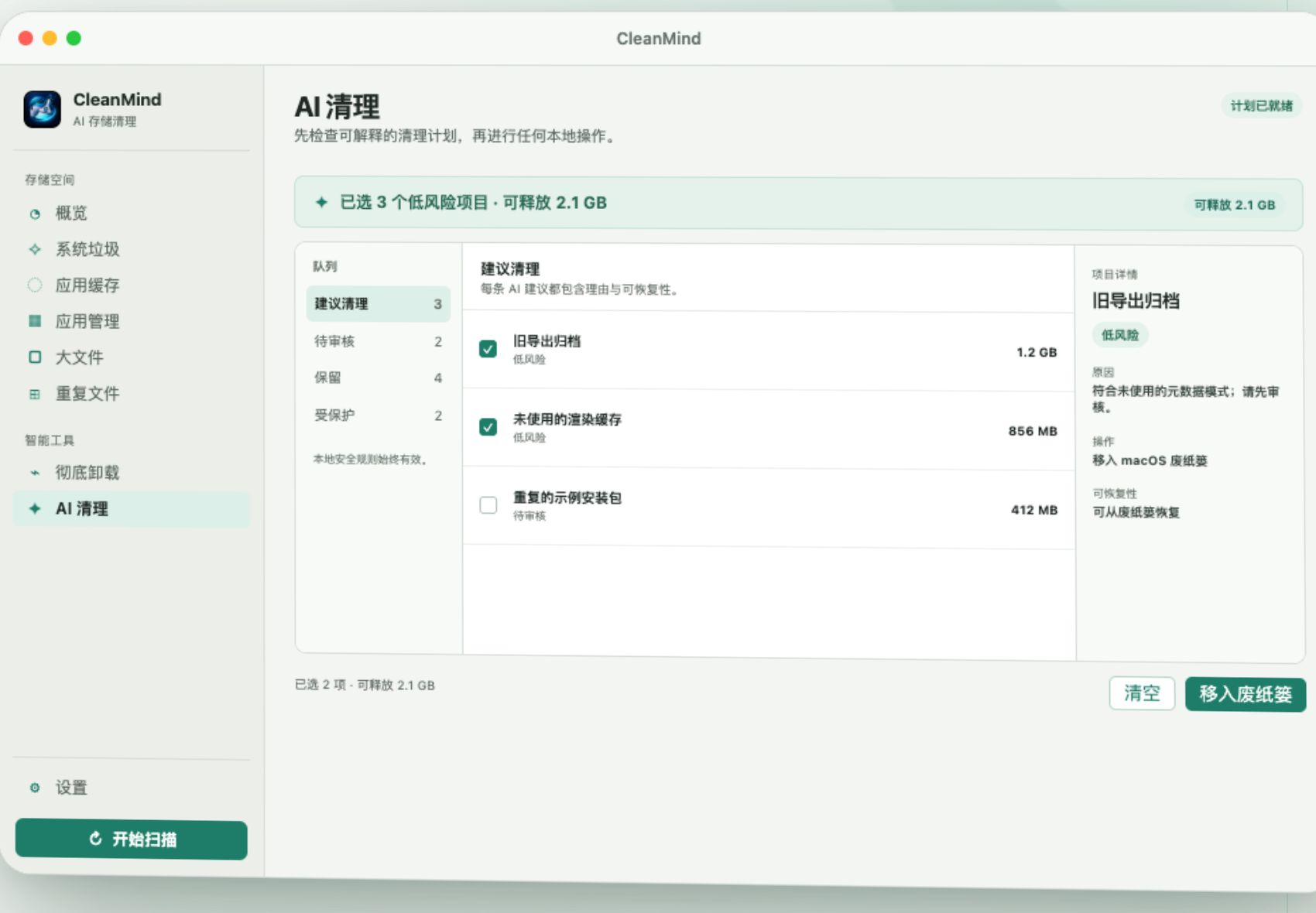This screenshot has width=1316, height=913.
Task: Click the 移入废纸篓 button
Action: pyautogui.click(x=1246, y=694)
